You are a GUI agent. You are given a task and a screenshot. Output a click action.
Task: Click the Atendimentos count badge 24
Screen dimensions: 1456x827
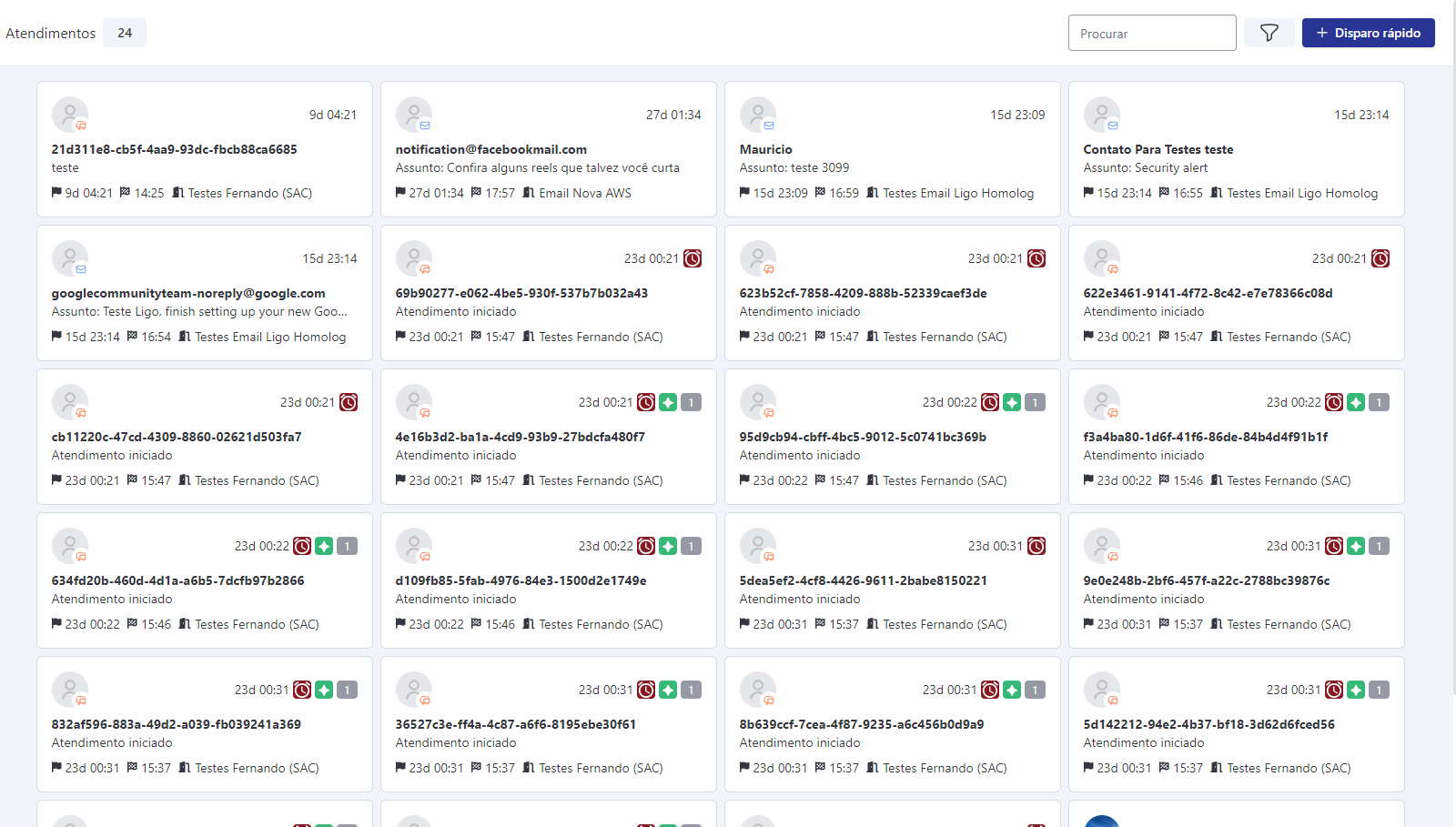[125, 33]
